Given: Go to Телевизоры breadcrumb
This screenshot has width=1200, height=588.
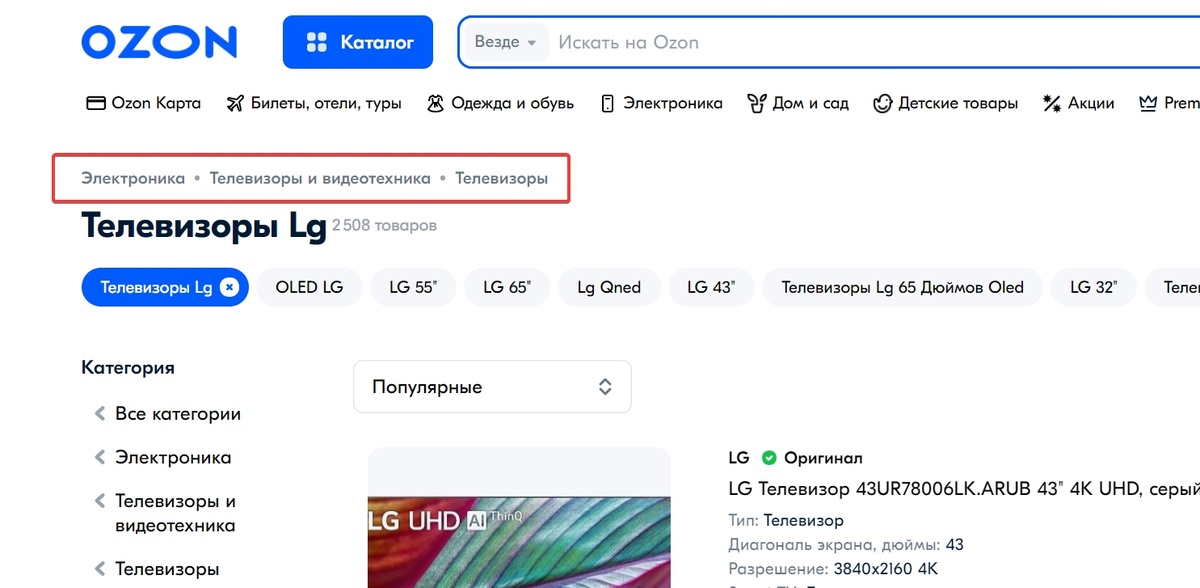Looking at the screenshot, I should pos(502,178).
